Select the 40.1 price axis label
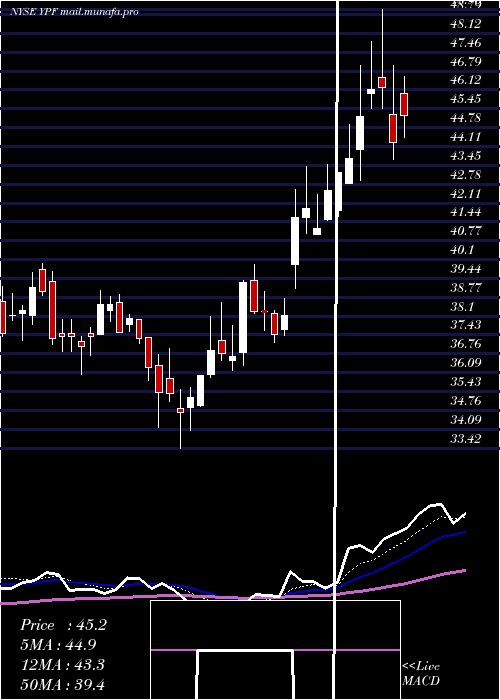The image size is (500, 700). [x=462, y=250]
